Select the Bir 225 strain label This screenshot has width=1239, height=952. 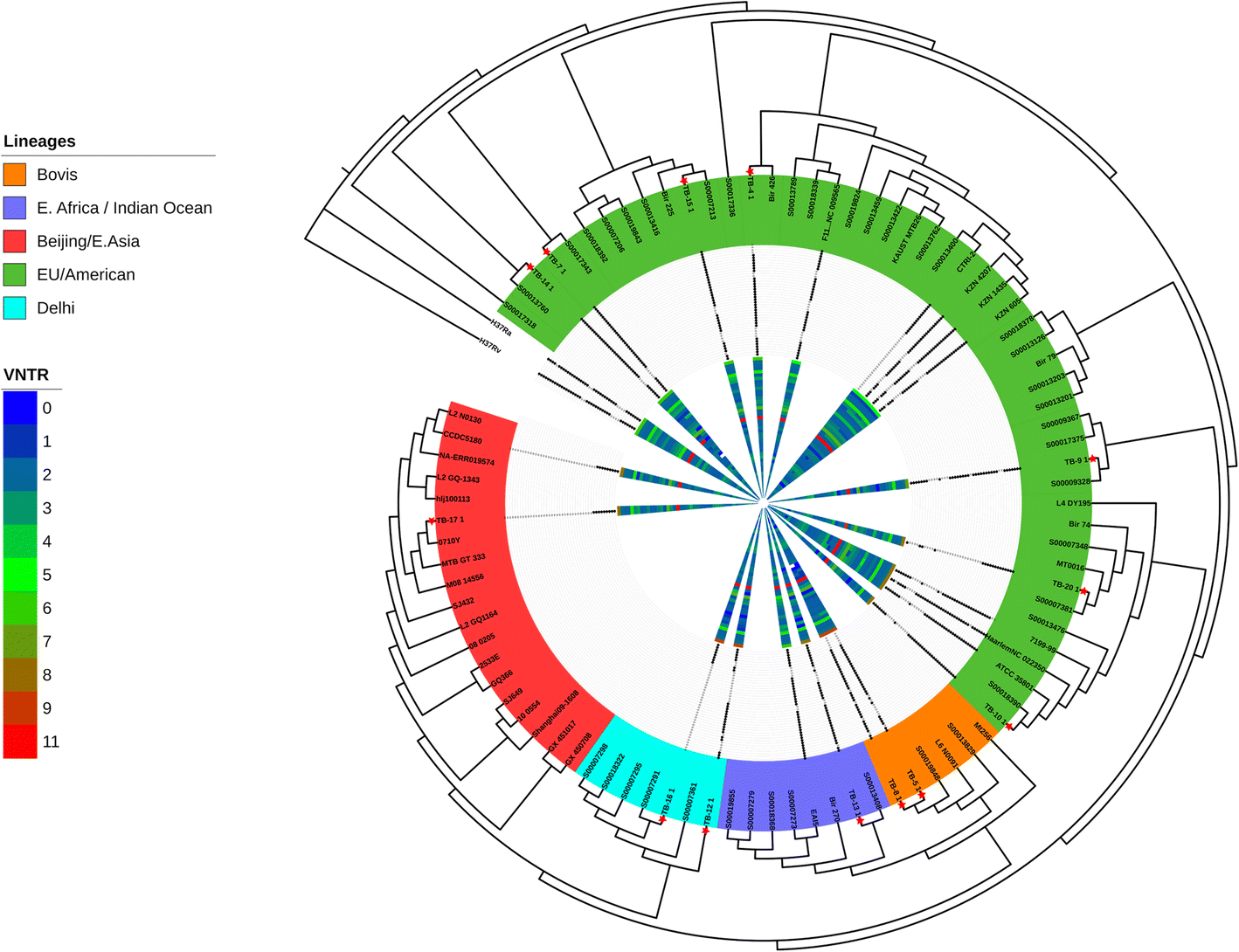[x=668, y=204]
